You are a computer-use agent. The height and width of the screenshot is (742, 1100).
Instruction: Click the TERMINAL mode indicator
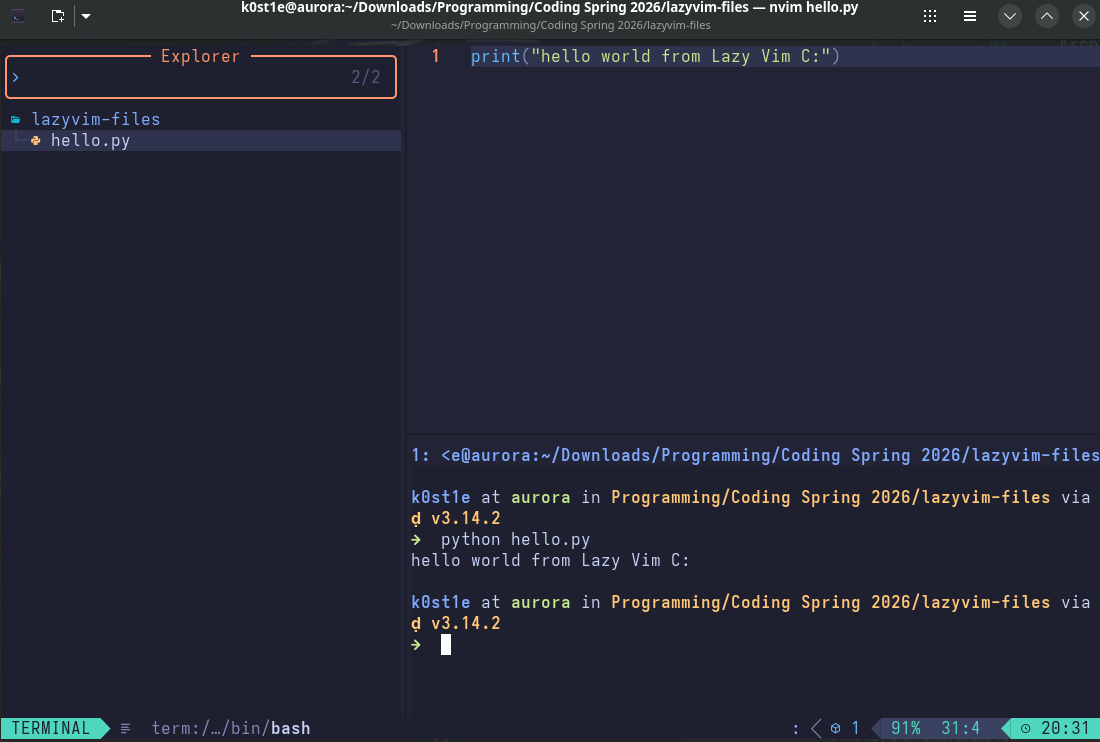coord(51,728)
